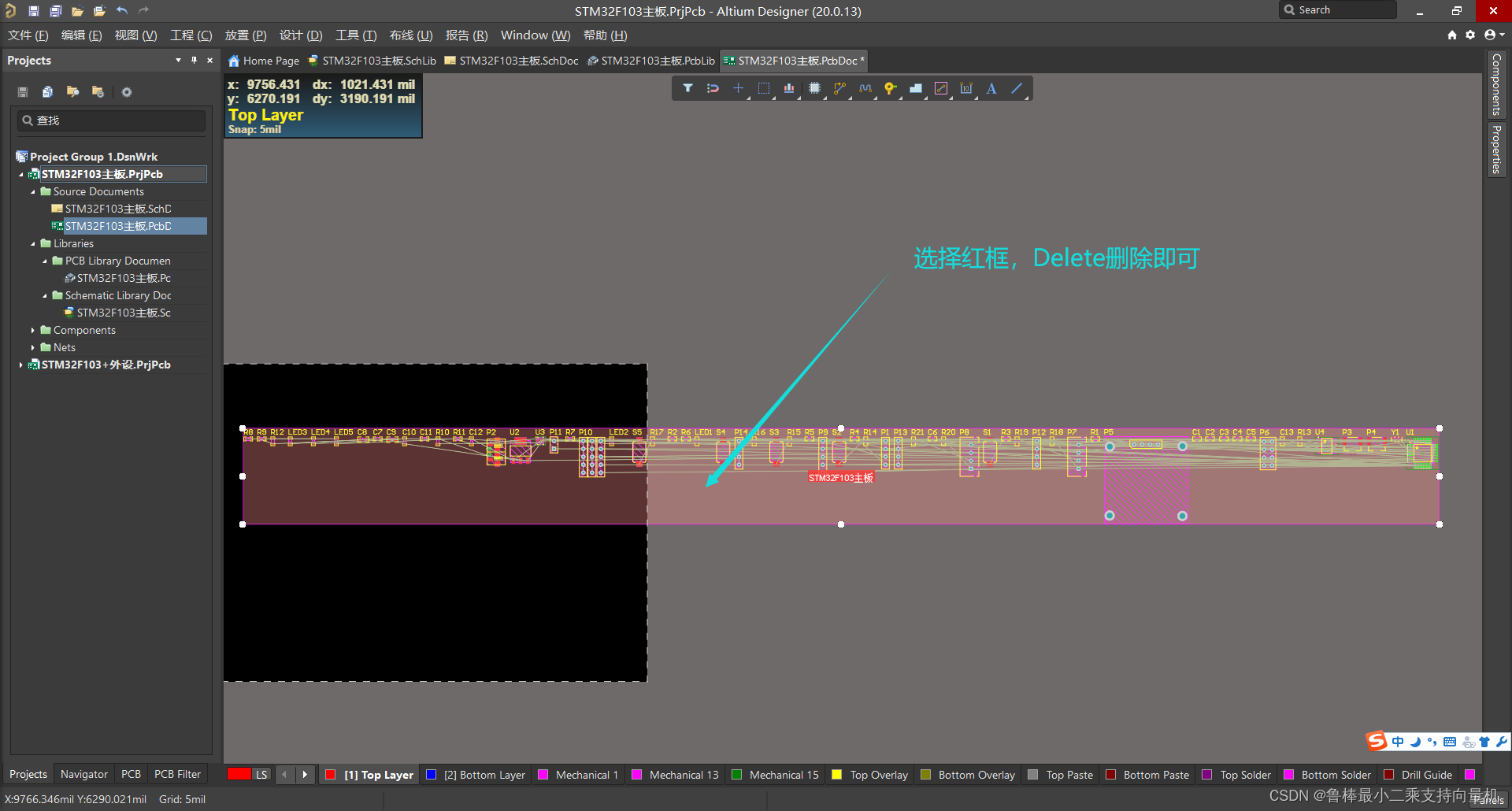Open Projects panel settings gear icon
This screenshot has width=1512, height=811.
pyautogui.click(x=127, y=92)
